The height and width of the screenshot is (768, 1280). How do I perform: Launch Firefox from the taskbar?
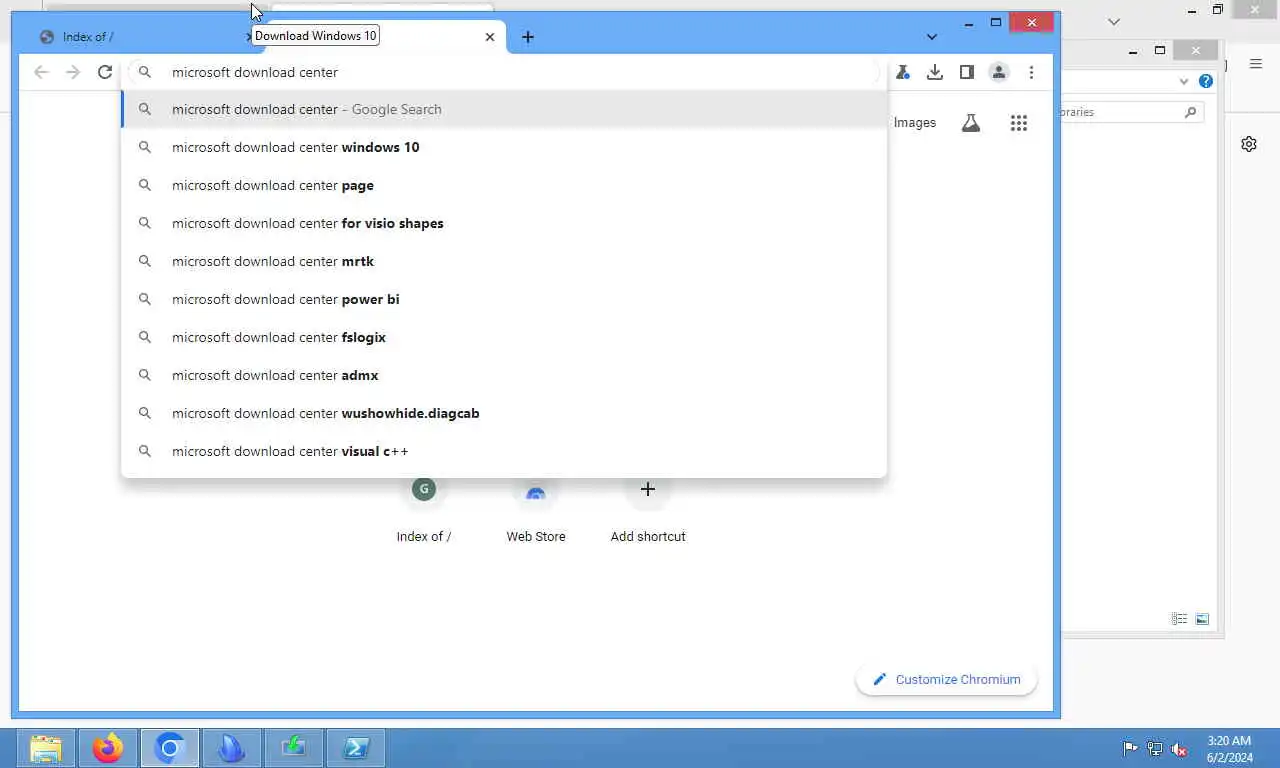point(108,748)
